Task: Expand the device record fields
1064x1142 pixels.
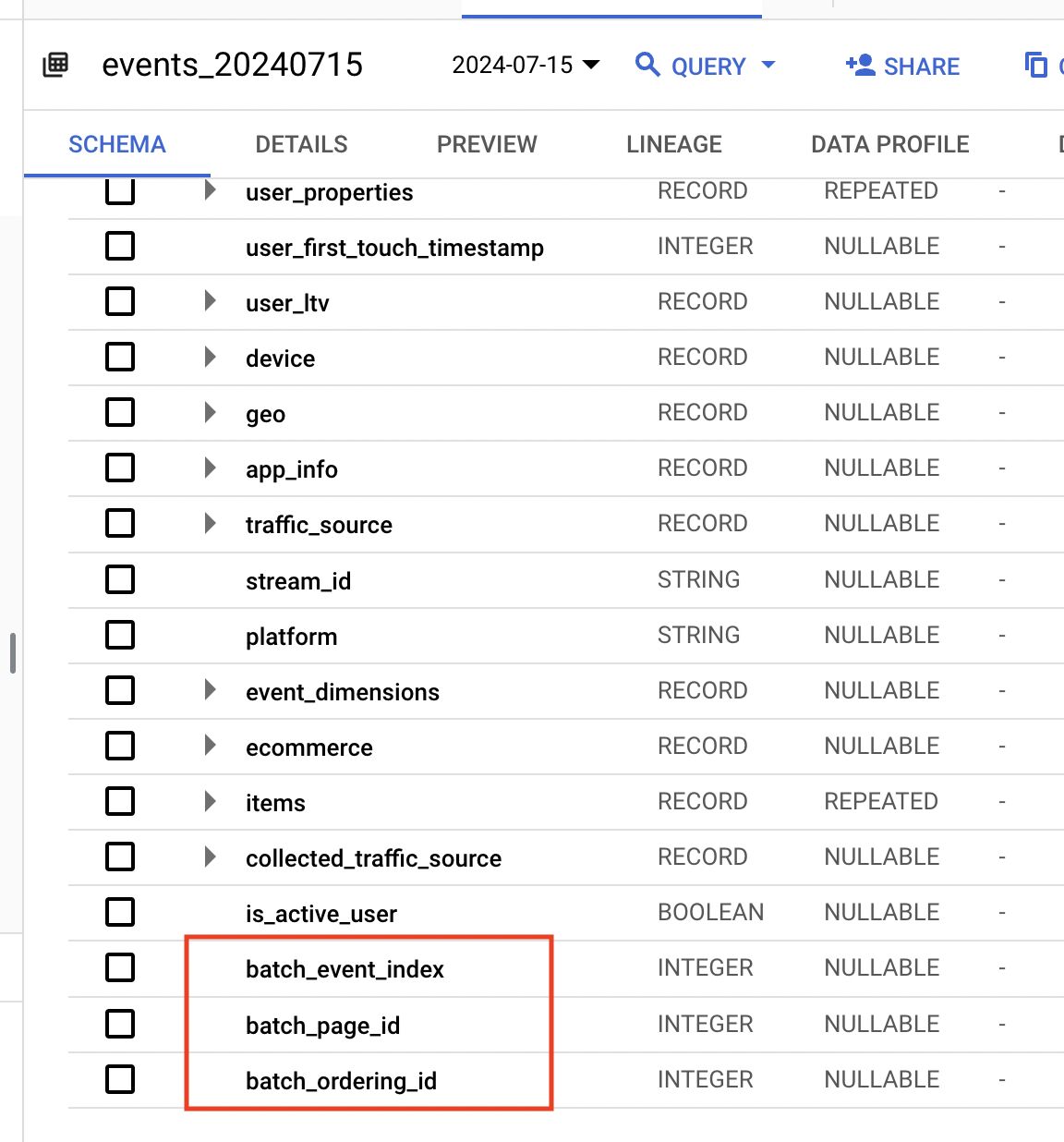Action: click(210, 358)
